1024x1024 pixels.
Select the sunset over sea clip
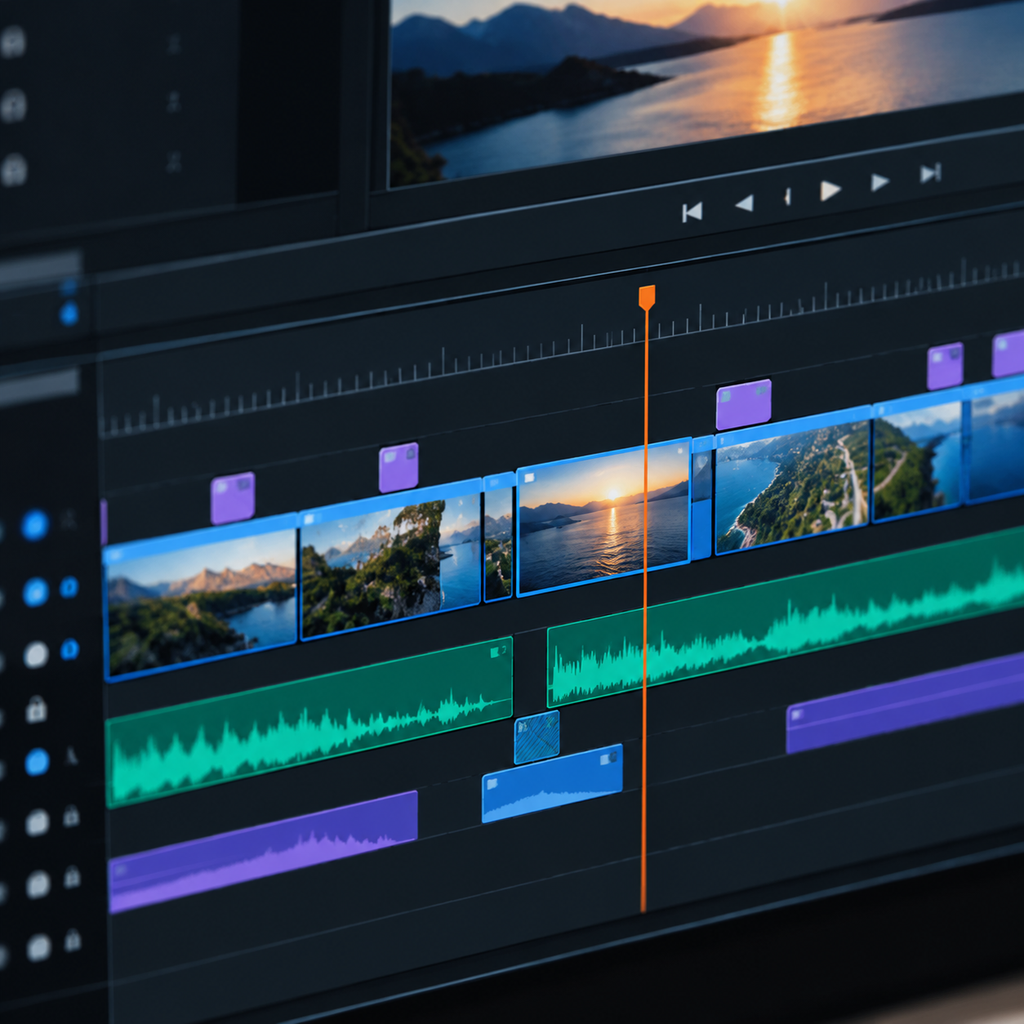click(603, 517)
